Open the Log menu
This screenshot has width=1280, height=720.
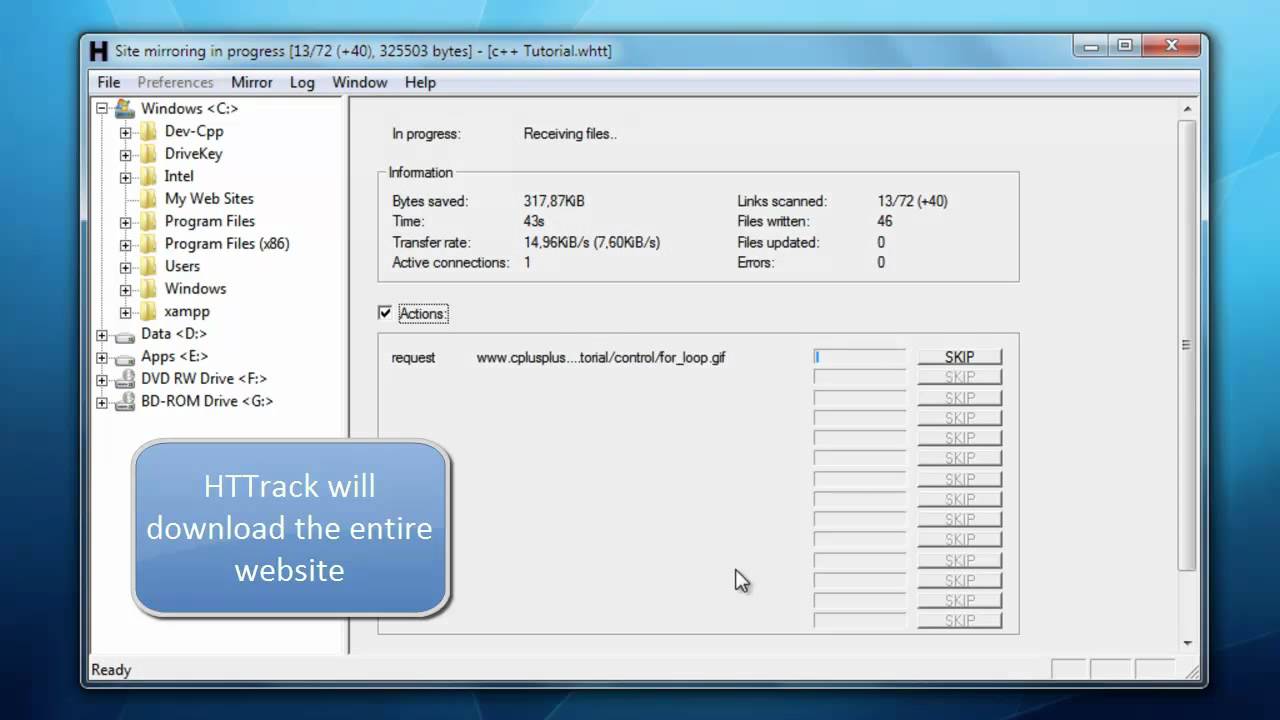302,82
